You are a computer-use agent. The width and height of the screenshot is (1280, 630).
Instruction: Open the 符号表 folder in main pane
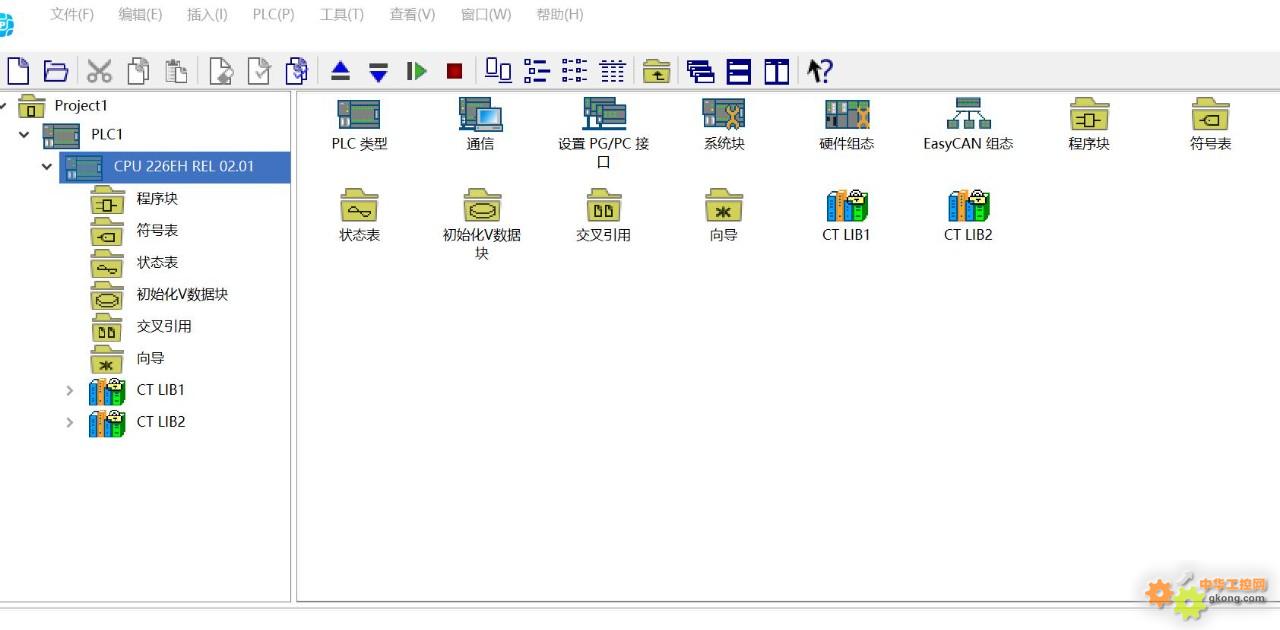point(1210,124)
